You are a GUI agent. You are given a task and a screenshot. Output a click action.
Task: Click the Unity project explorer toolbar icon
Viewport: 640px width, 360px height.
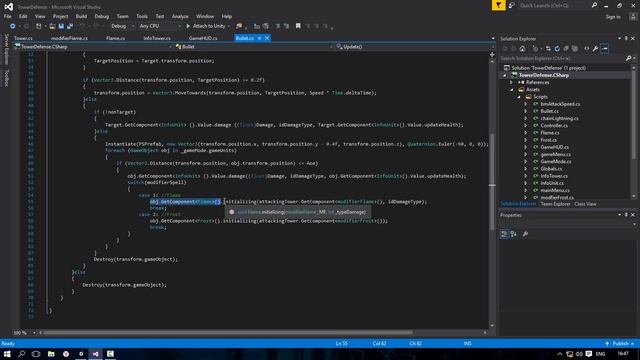point(239,26)
